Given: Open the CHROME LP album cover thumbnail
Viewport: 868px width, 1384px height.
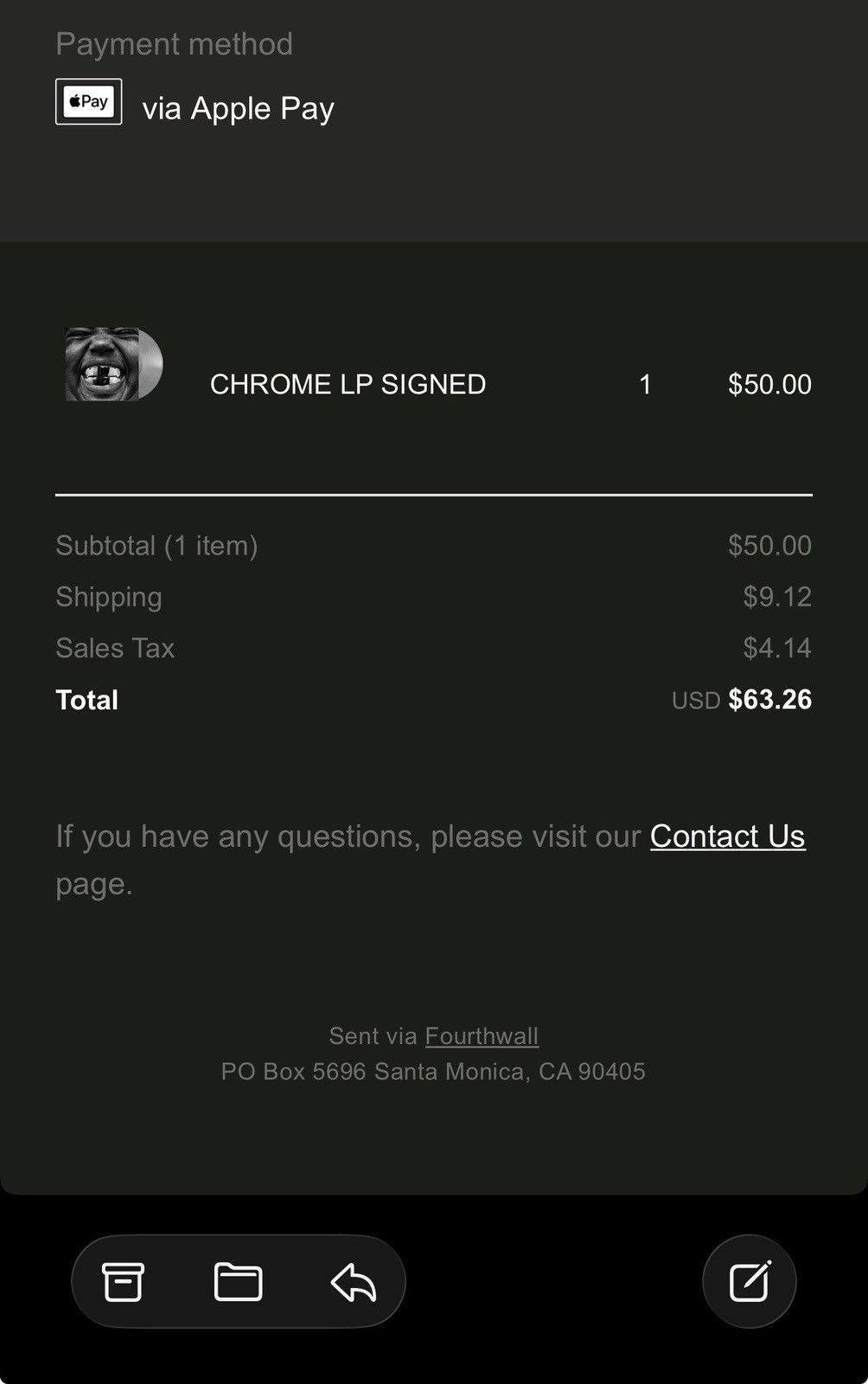Looking at the screenshot, I should coord(113,364).
